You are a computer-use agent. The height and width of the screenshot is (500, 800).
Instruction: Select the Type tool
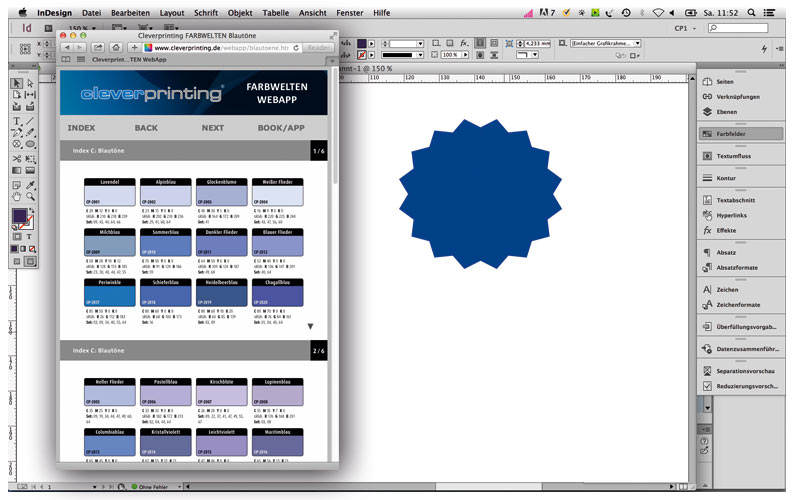pos(17,121)
